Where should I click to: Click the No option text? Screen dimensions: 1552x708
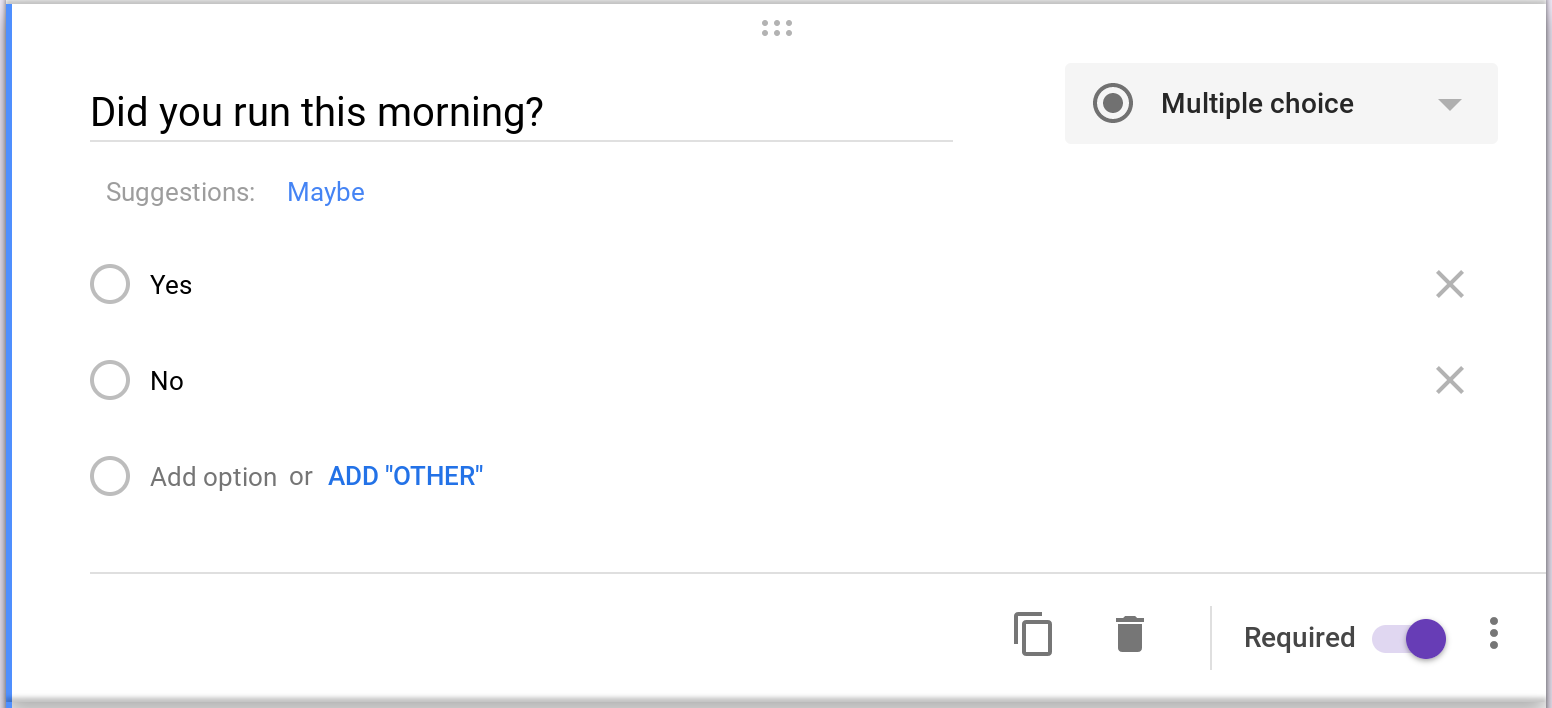click(x=167, y=381)
